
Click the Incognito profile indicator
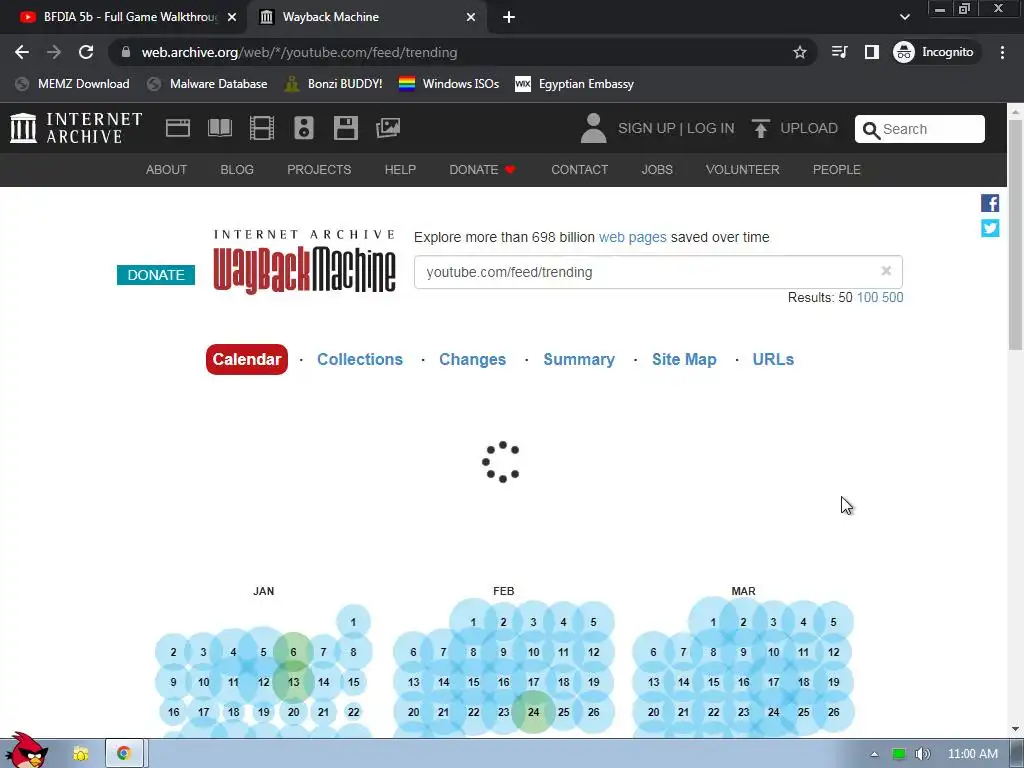[x=934, y=52]
